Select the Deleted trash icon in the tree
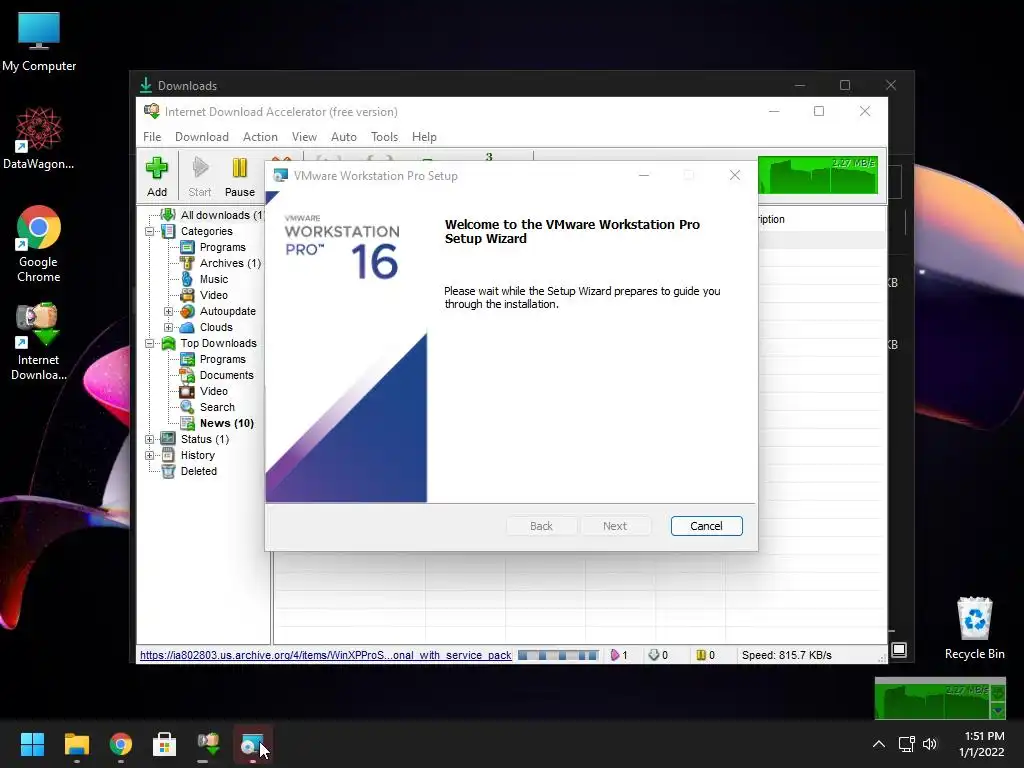Screen dimensions: 1024x768 click(168, 471)
